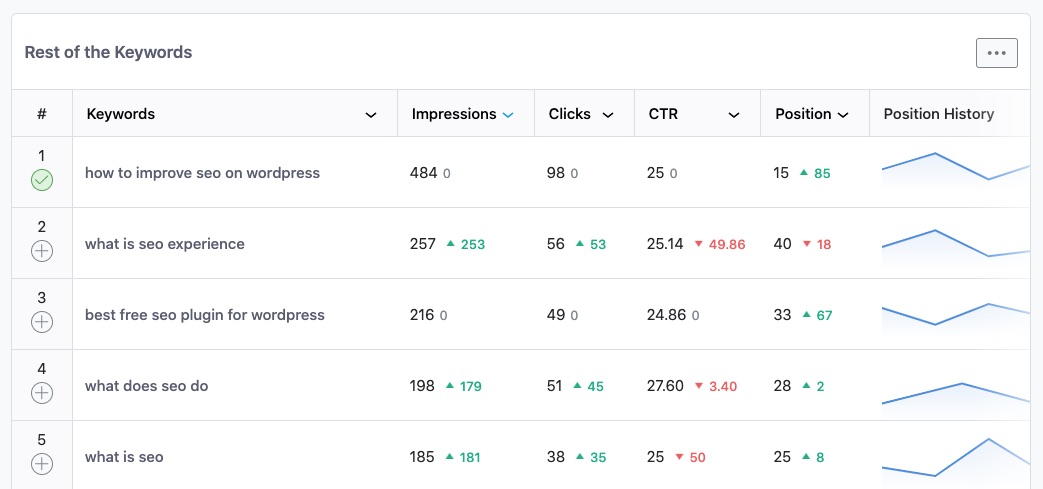Viewport: 1043px width, 489px height.
Task: Click green checkmark icon in row 1
Action: (42, 180)
